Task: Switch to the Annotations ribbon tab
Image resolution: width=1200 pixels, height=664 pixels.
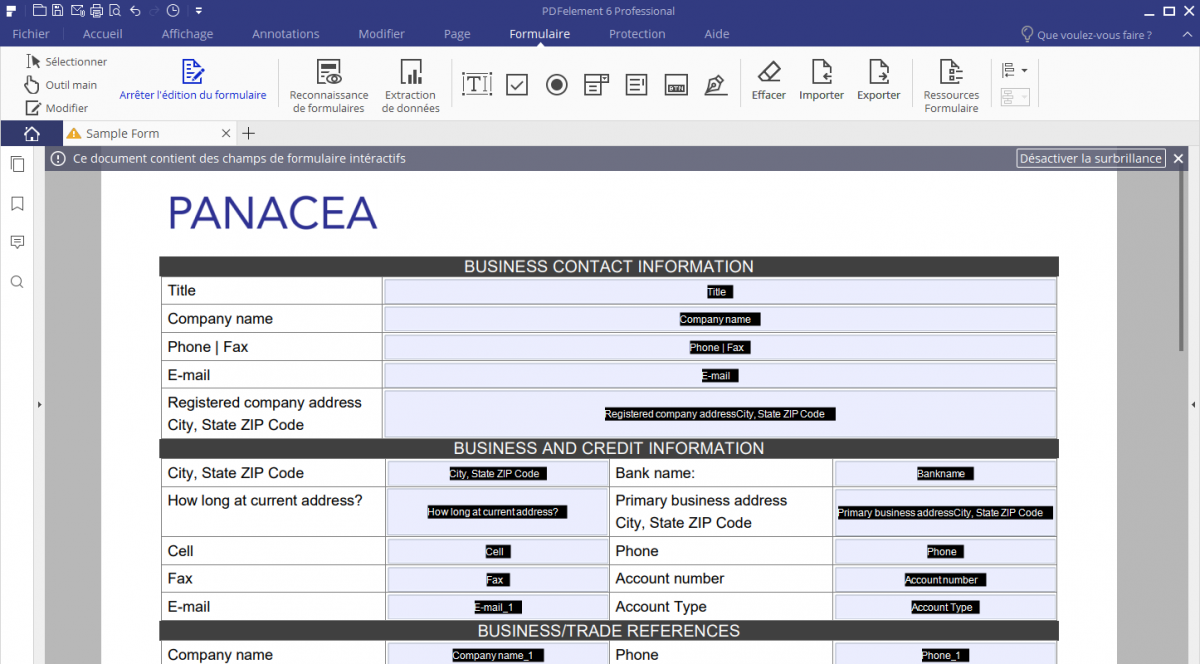Action: [x=286, y=34]
